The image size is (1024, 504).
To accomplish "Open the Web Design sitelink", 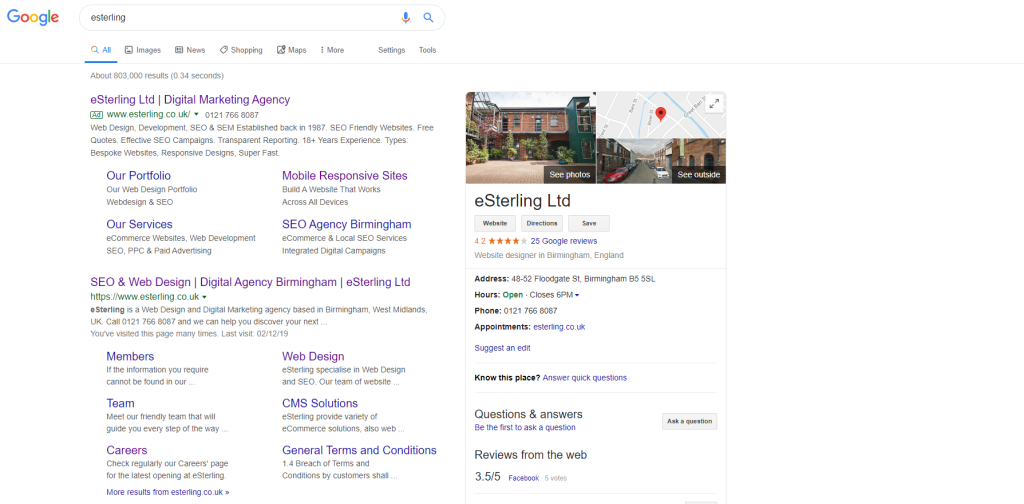I will 313,356.
